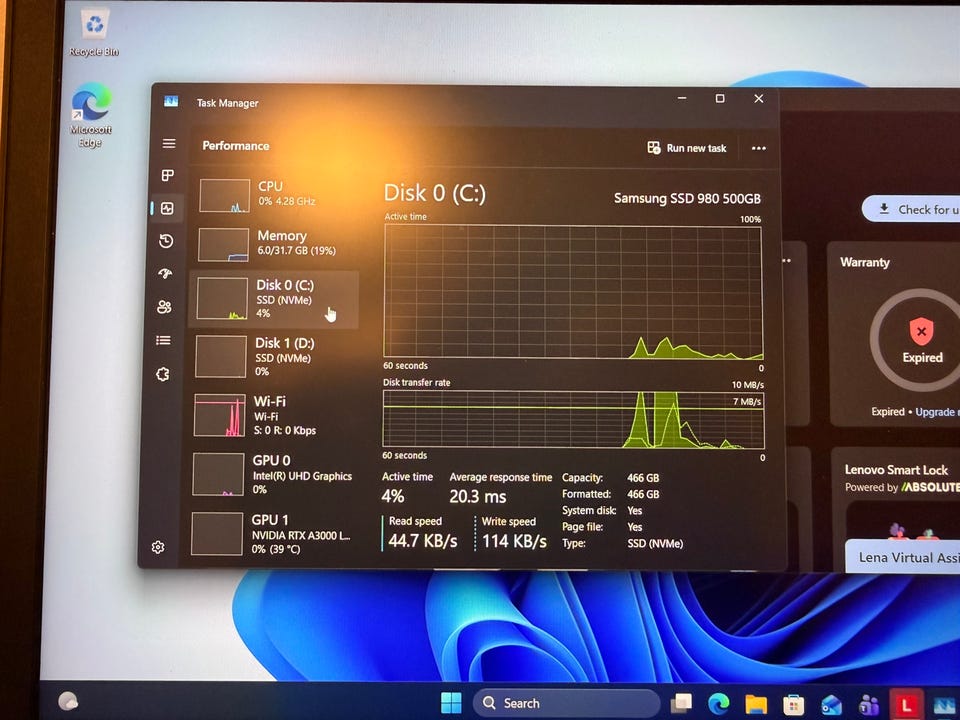The image size is (960, 720).
Task: Click the Disk active time graph
Action: point(573,291)
